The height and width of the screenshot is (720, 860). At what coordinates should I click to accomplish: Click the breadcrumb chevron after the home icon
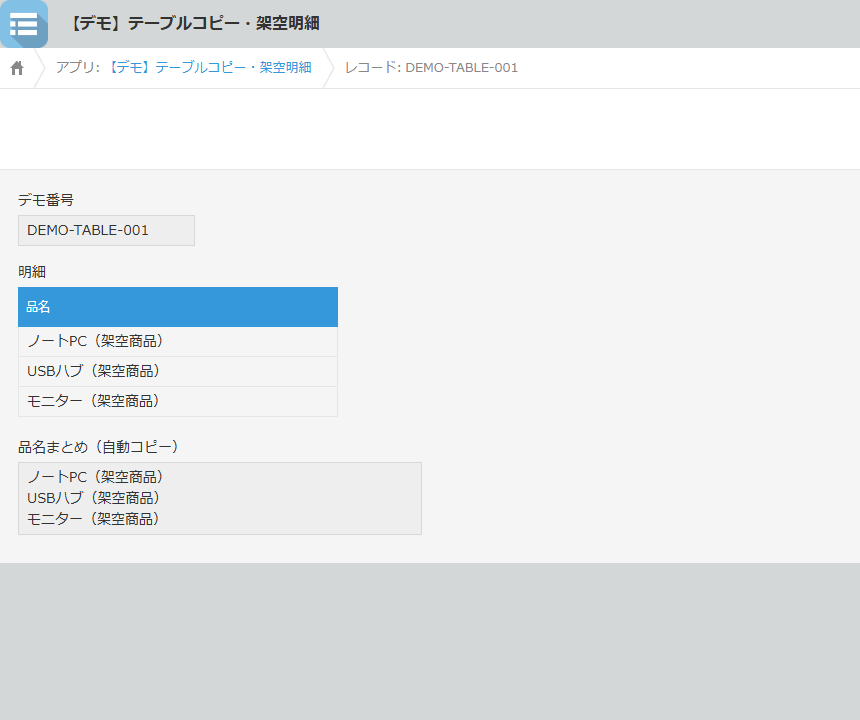39,68
